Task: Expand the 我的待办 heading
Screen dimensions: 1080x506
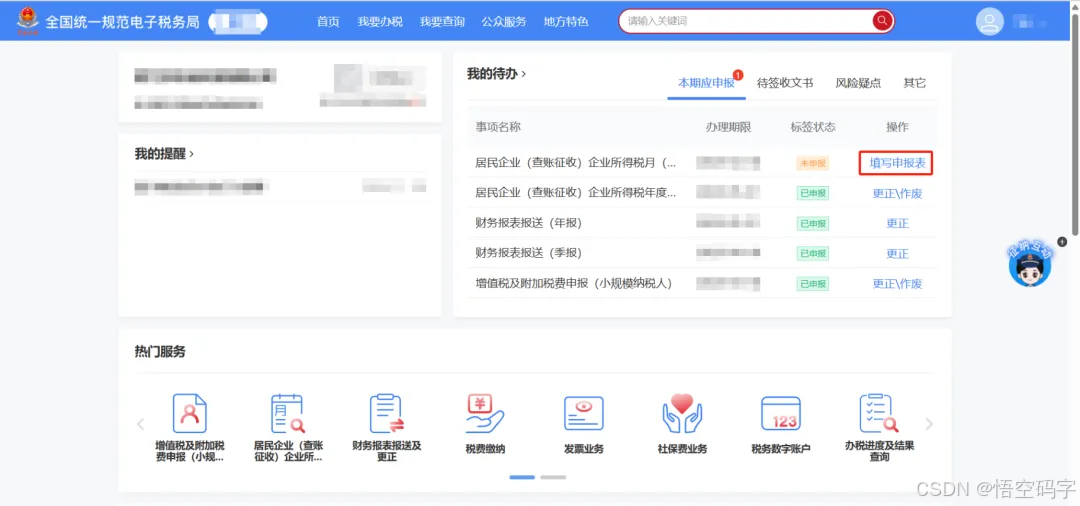Action: (x=496, y=73)
